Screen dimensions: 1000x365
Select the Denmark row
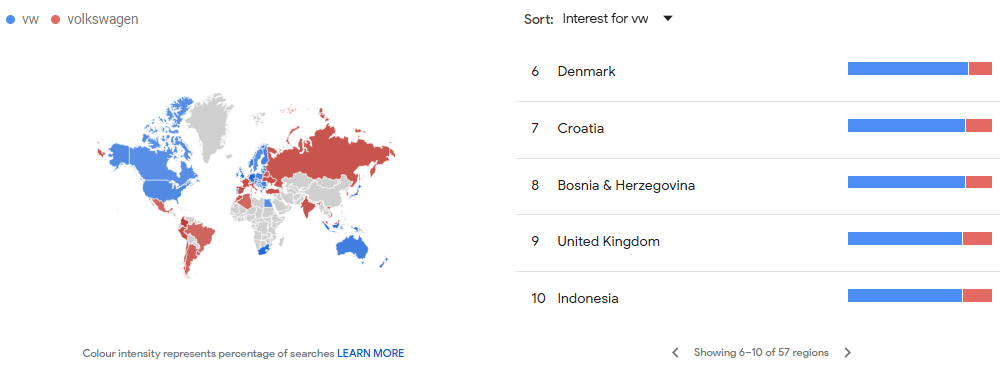(758, 71)
